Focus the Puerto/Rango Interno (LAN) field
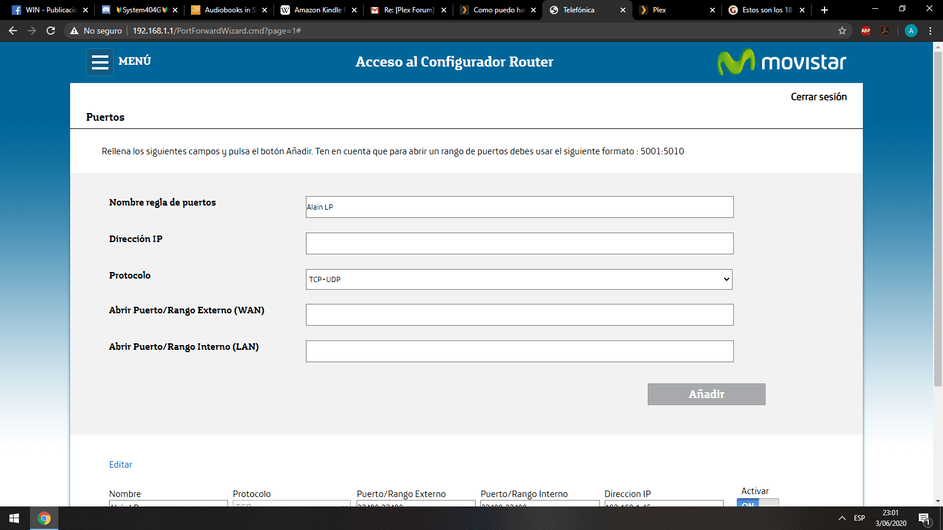 519,351
